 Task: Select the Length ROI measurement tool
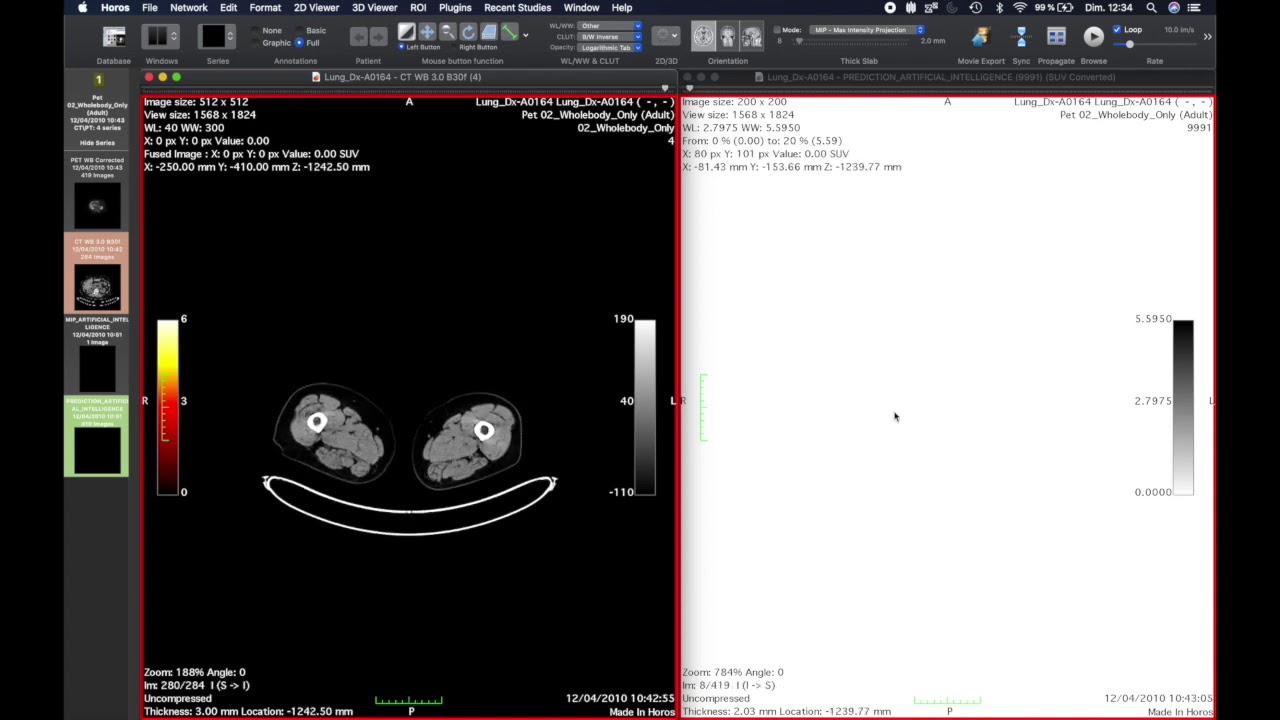(x=509, y=33)
